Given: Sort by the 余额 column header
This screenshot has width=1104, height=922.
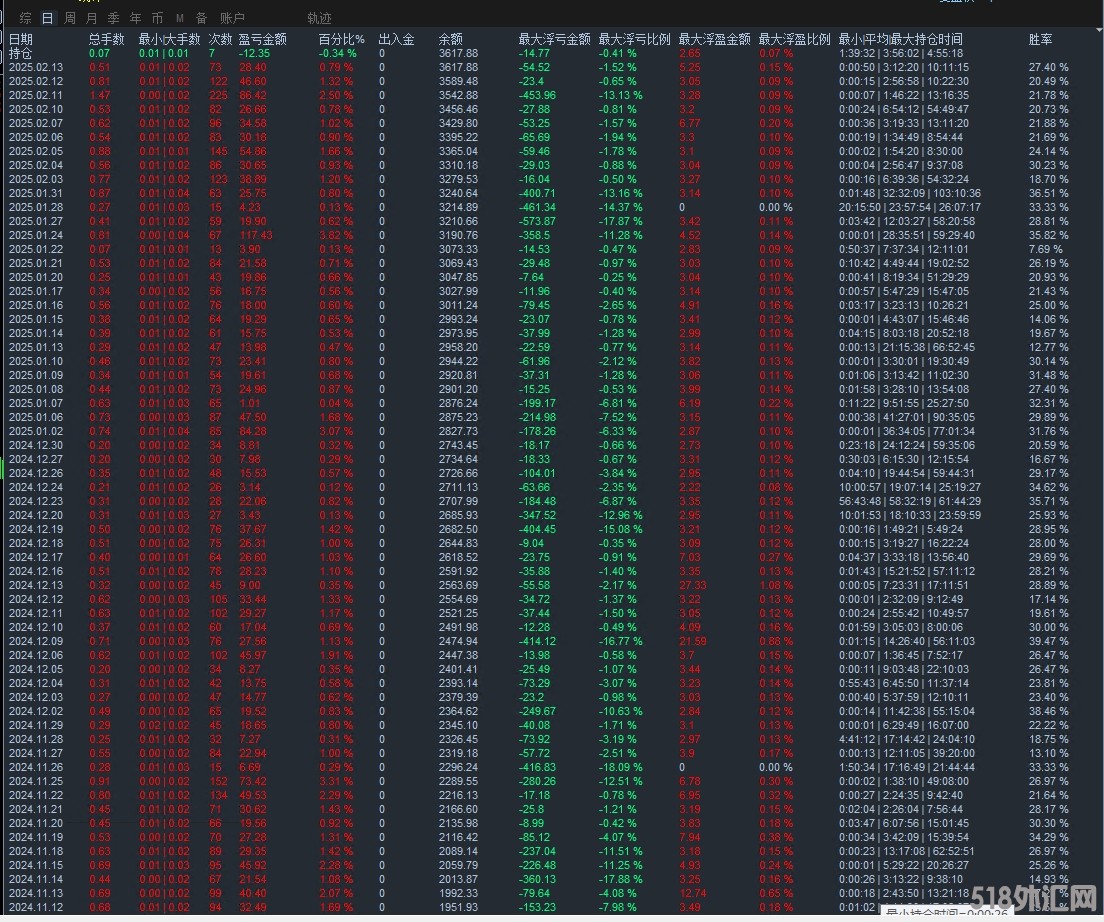Looking at the screenshot, I should pos(451,39).
